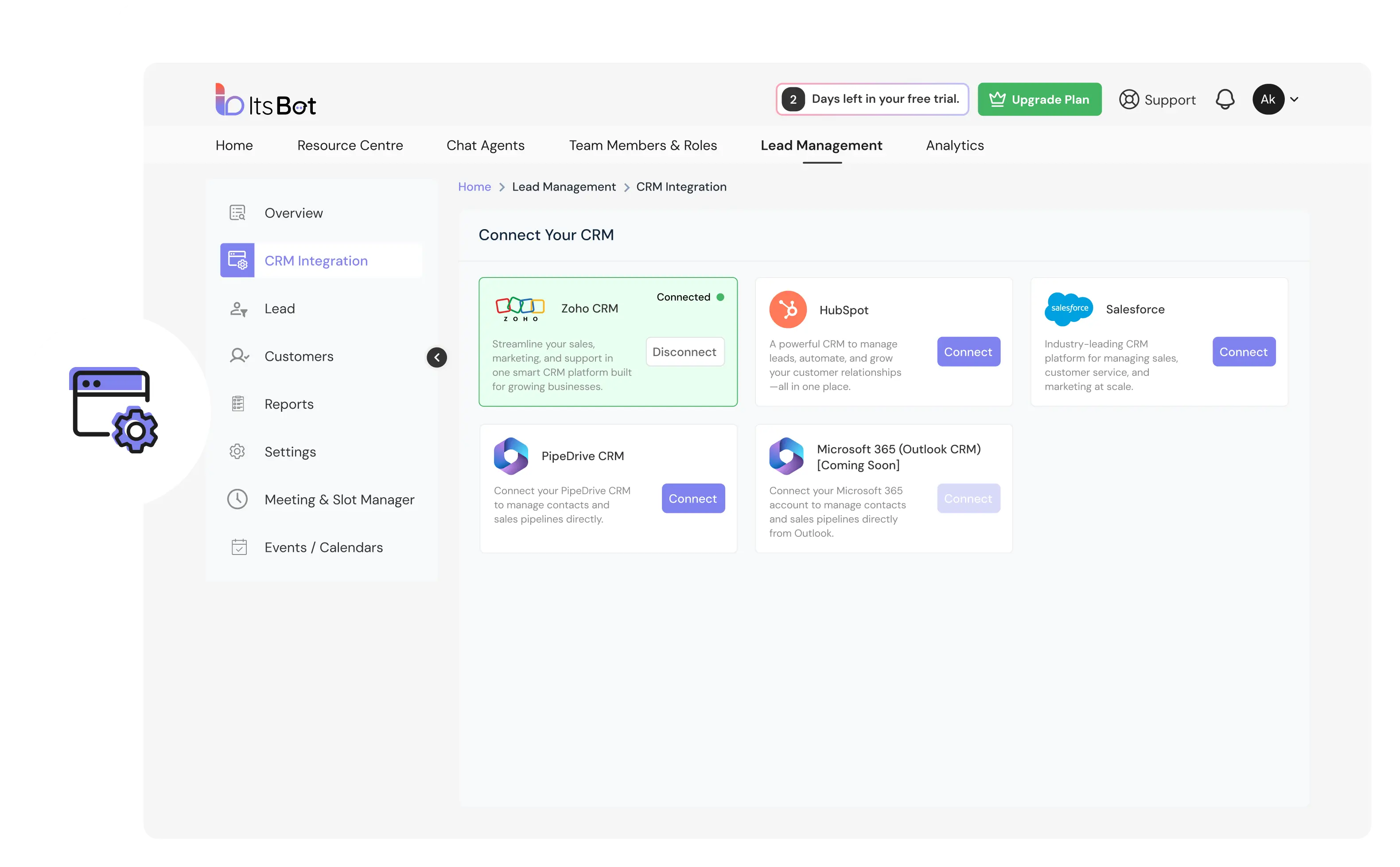Click Microsoft 365 (Outlook CRM) title
This screenshot has height=867, width=1400.
coord(898,457)
